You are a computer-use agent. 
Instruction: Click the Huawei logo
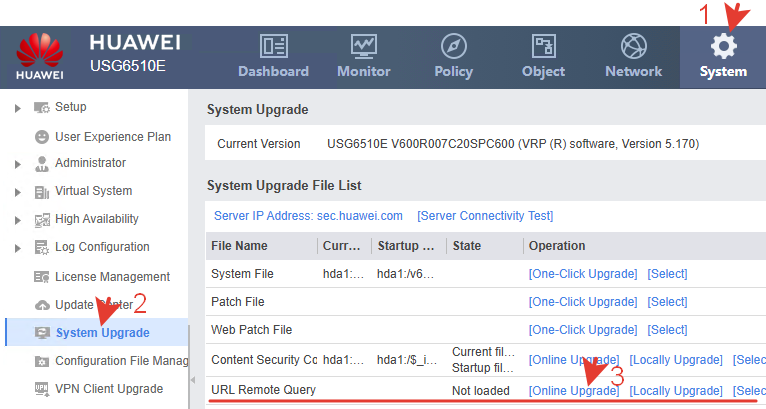(39, 56)
